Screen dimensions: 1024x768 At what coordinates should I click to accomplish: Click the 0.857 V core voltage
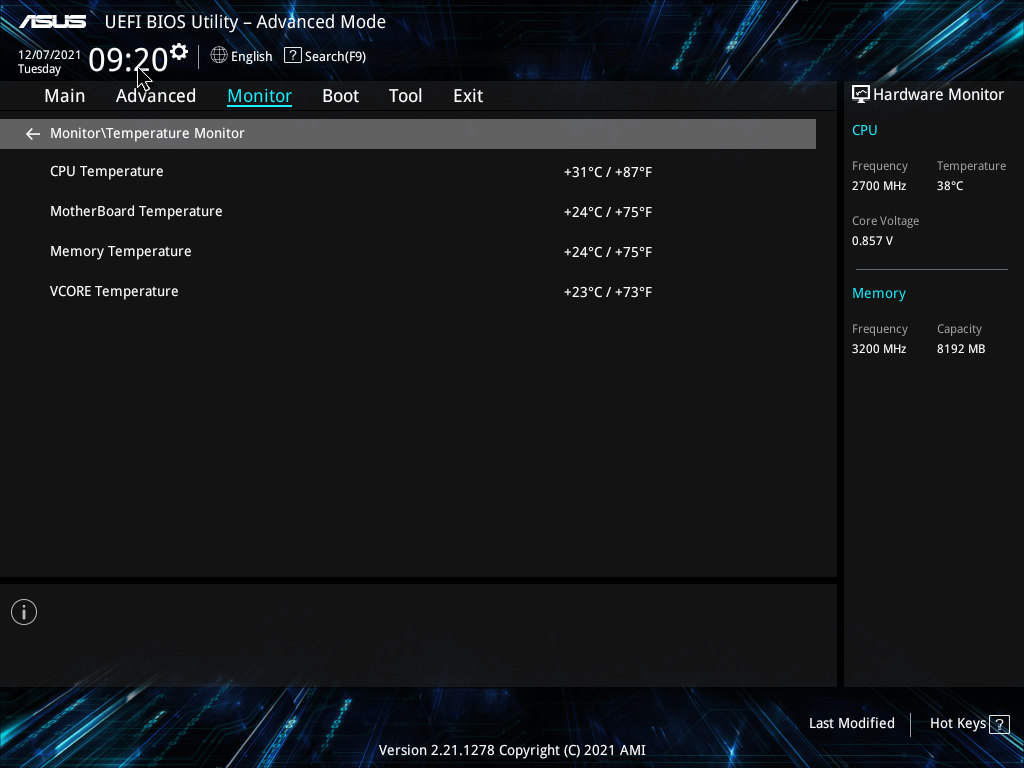click(x=872, y=241)
